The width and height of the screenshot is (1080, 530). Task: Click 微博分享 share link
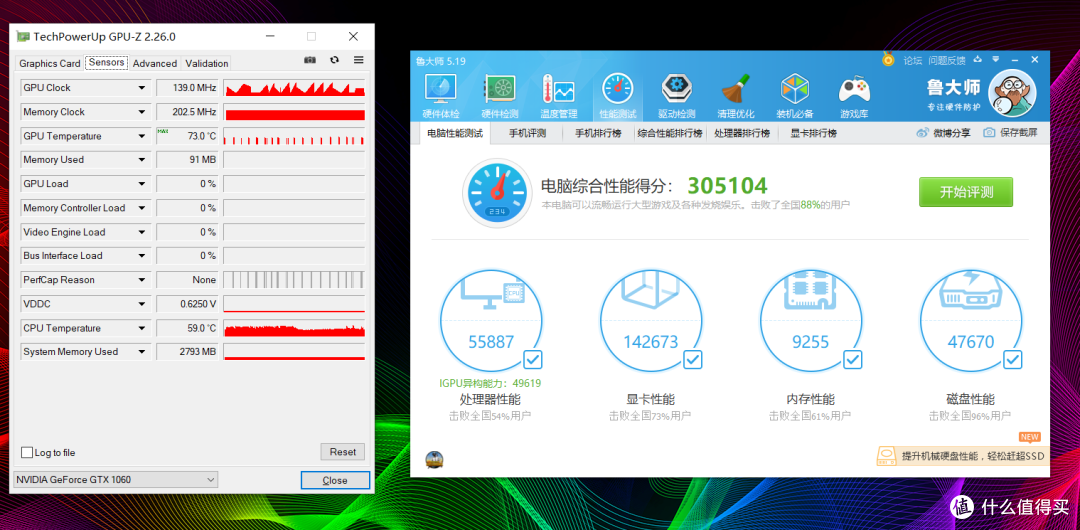click(944, 133)
